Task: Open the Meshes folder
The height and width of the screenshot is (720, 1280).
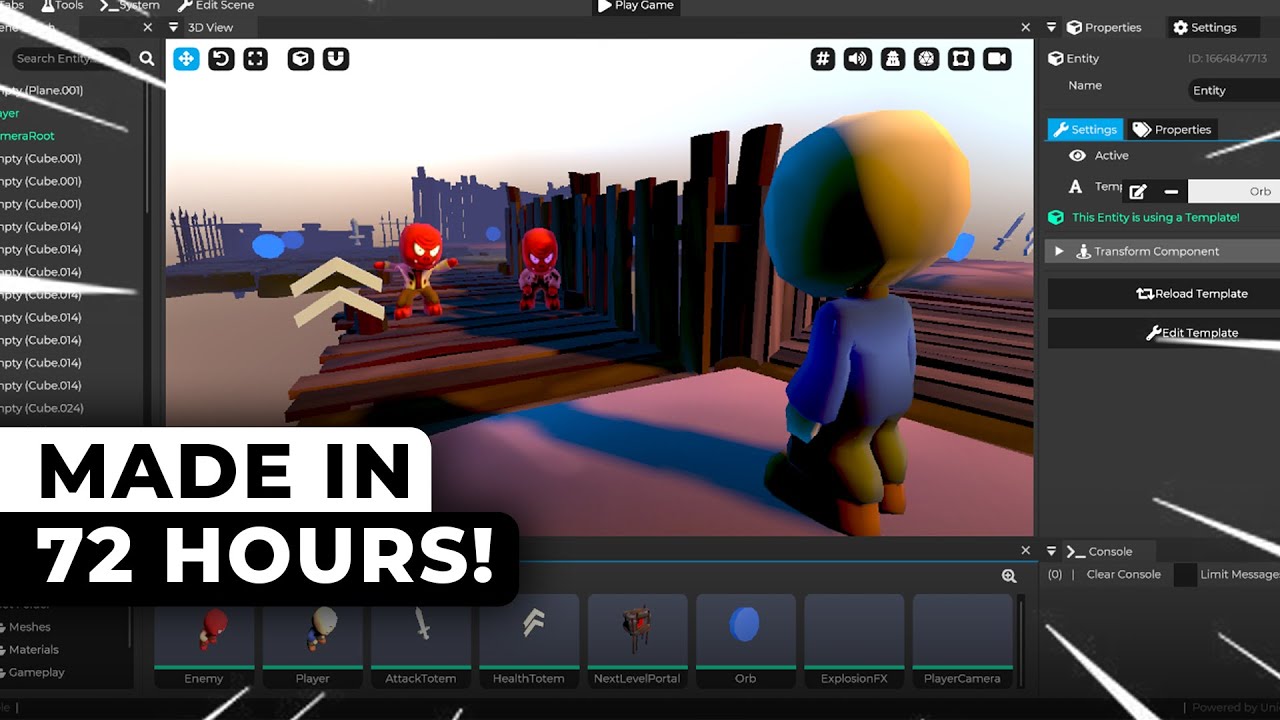Action: click(x=29, y=627)
